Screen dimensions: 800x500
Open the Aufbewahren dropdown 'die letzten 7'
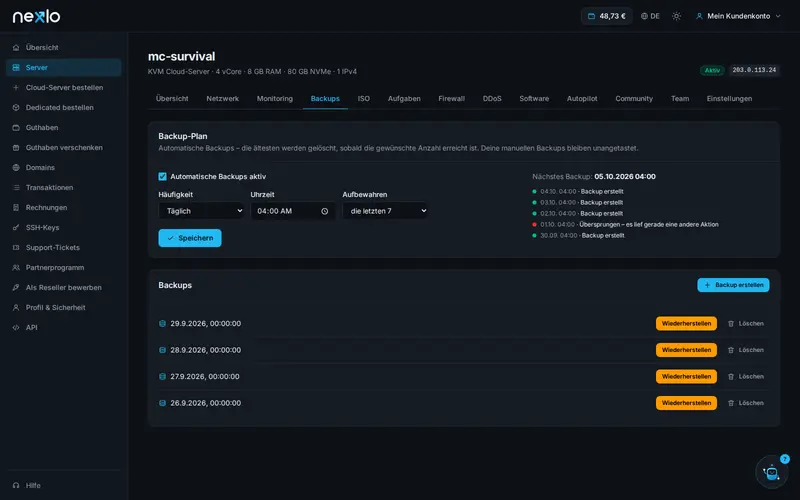(385, 211)
